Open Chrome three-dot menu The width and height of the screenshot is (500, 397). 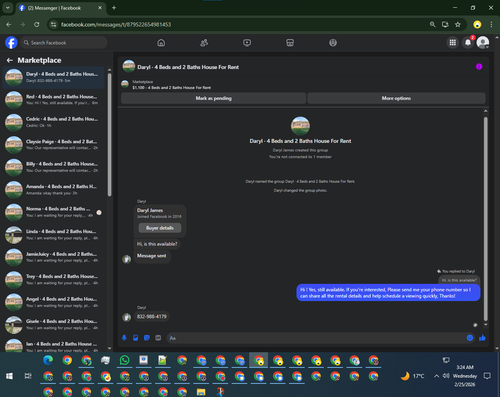pyautogui.click(x=491, y=24)
